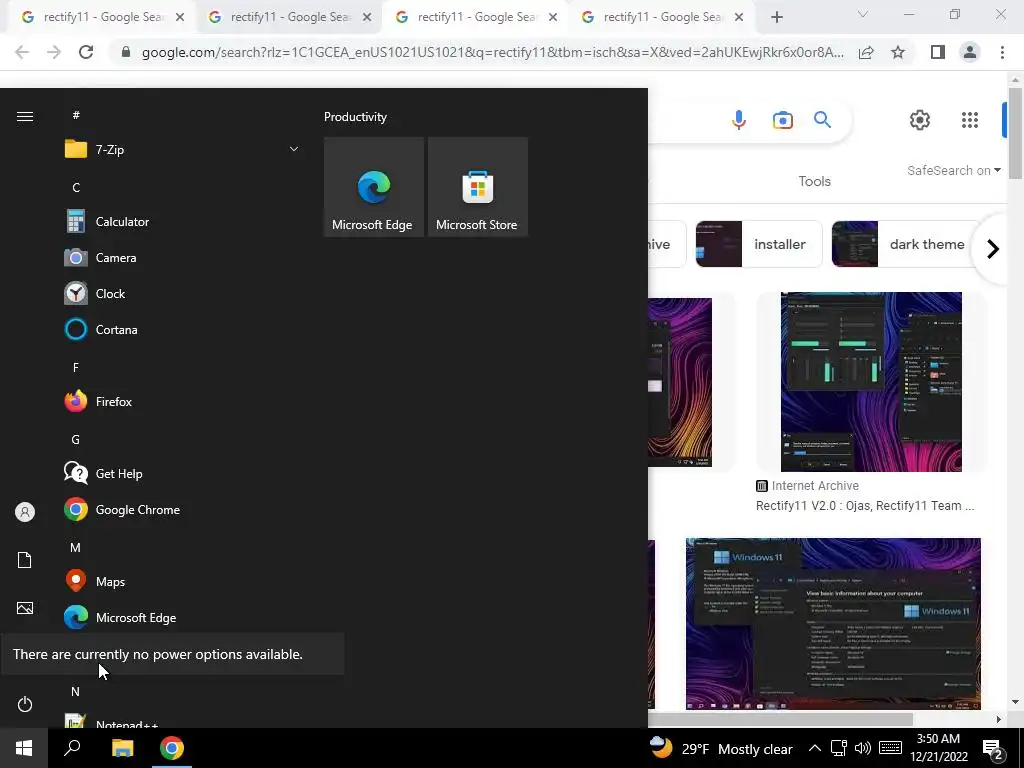The image size is (1024, 768).
Task: Select the installer suggestion chip
Action: 759,244
